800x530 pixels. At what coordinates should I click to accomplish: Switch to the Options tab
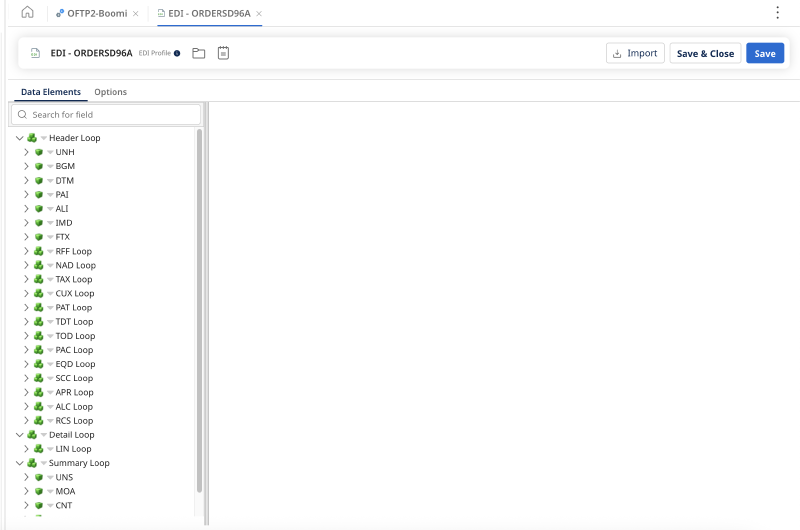point(110,92)
